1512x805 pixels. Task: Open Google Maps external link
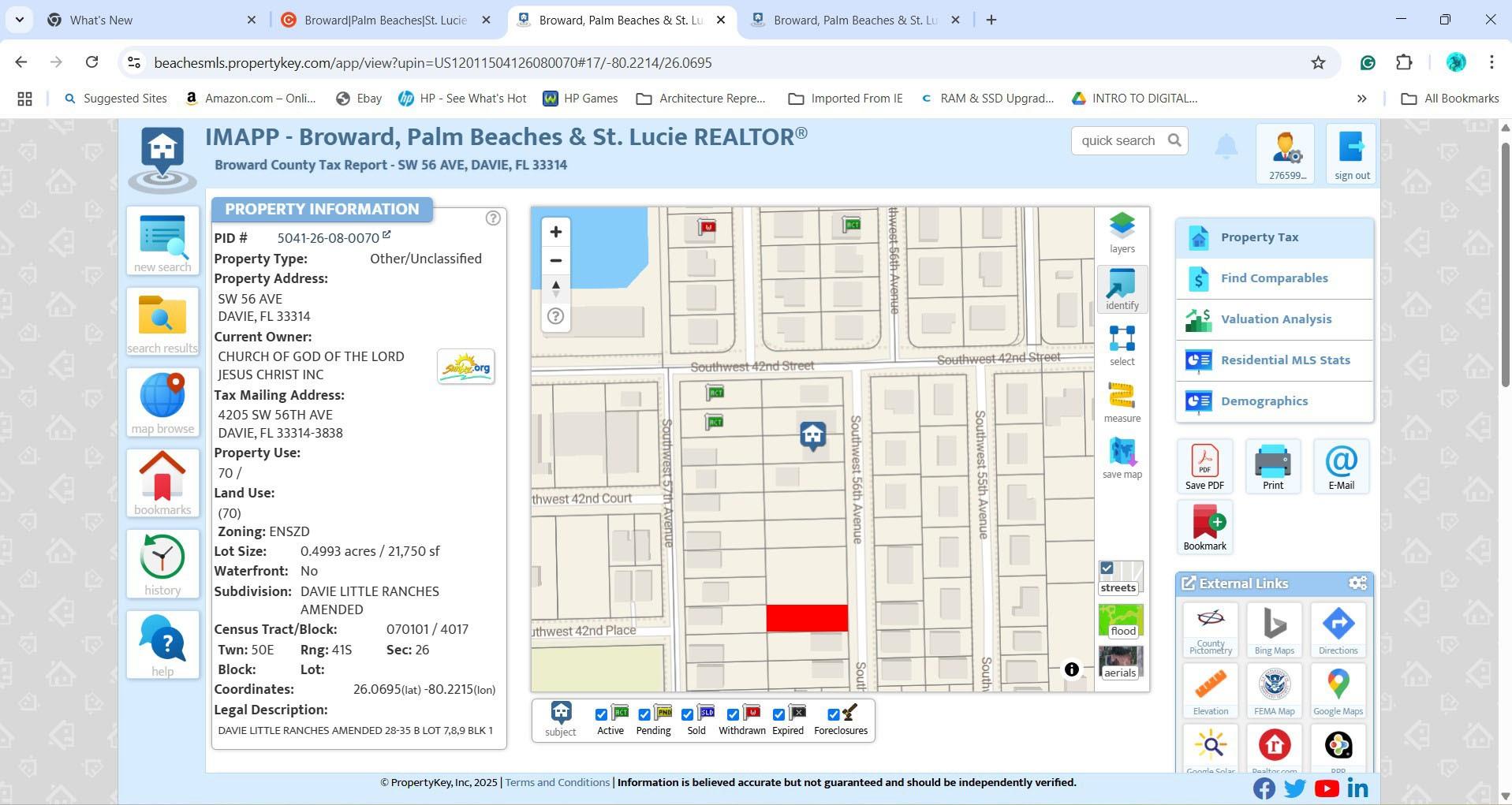tap(1337, 690)
